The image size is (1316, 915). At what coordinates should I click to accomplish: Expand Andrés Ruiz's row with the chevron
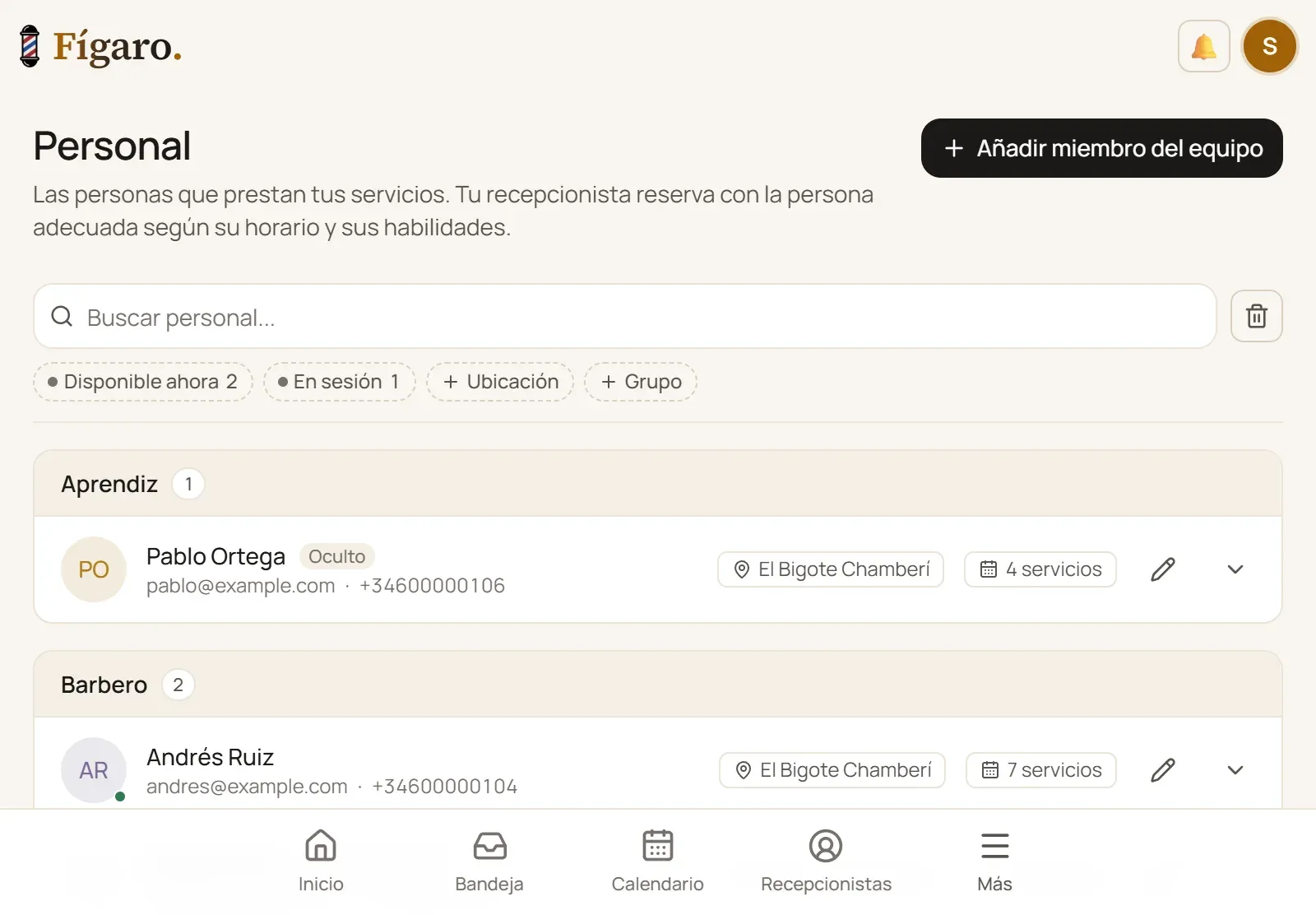(x=1235, y=770)
